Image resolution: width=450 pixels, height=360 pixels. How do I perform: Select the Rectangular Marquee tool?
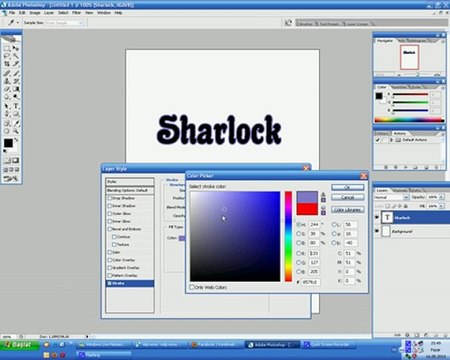tap(7, 48)
